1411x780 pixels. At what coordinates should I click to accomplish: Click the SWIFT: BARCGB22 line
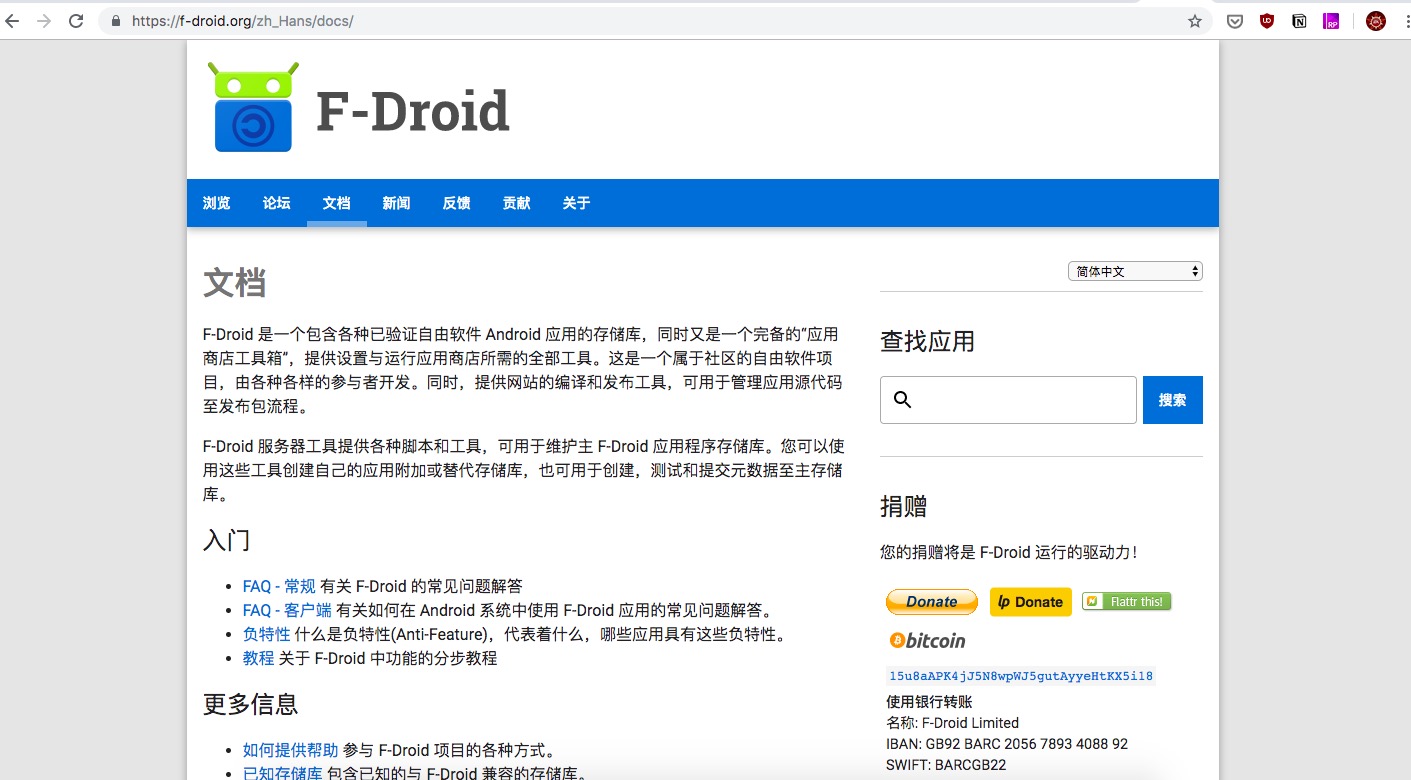pyautogui.click(x=946, y=765)
